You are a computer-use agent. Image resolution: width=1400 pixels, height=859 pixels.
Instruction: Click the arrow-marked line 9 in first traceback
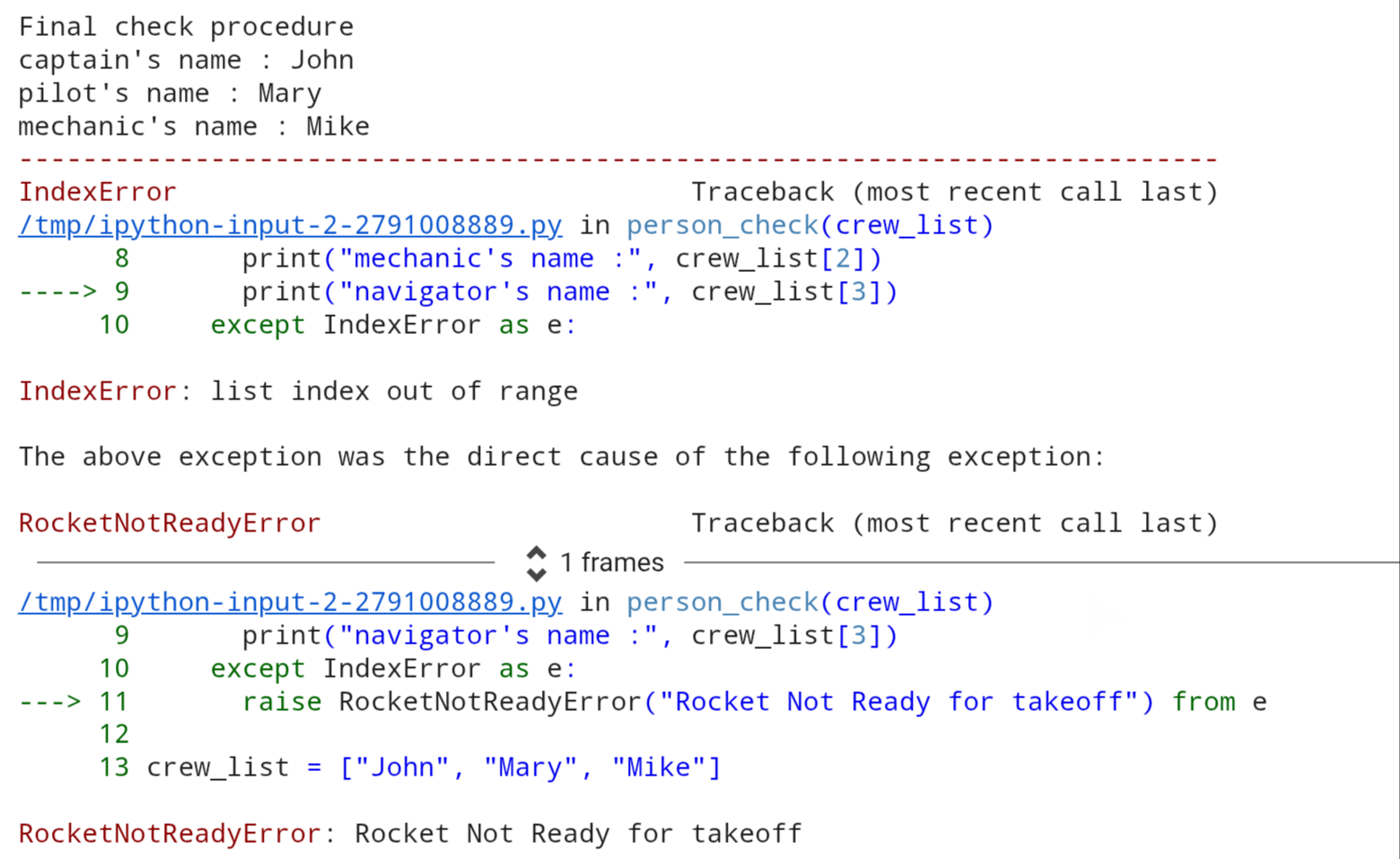pyautogui.click(x=458, y=292)
